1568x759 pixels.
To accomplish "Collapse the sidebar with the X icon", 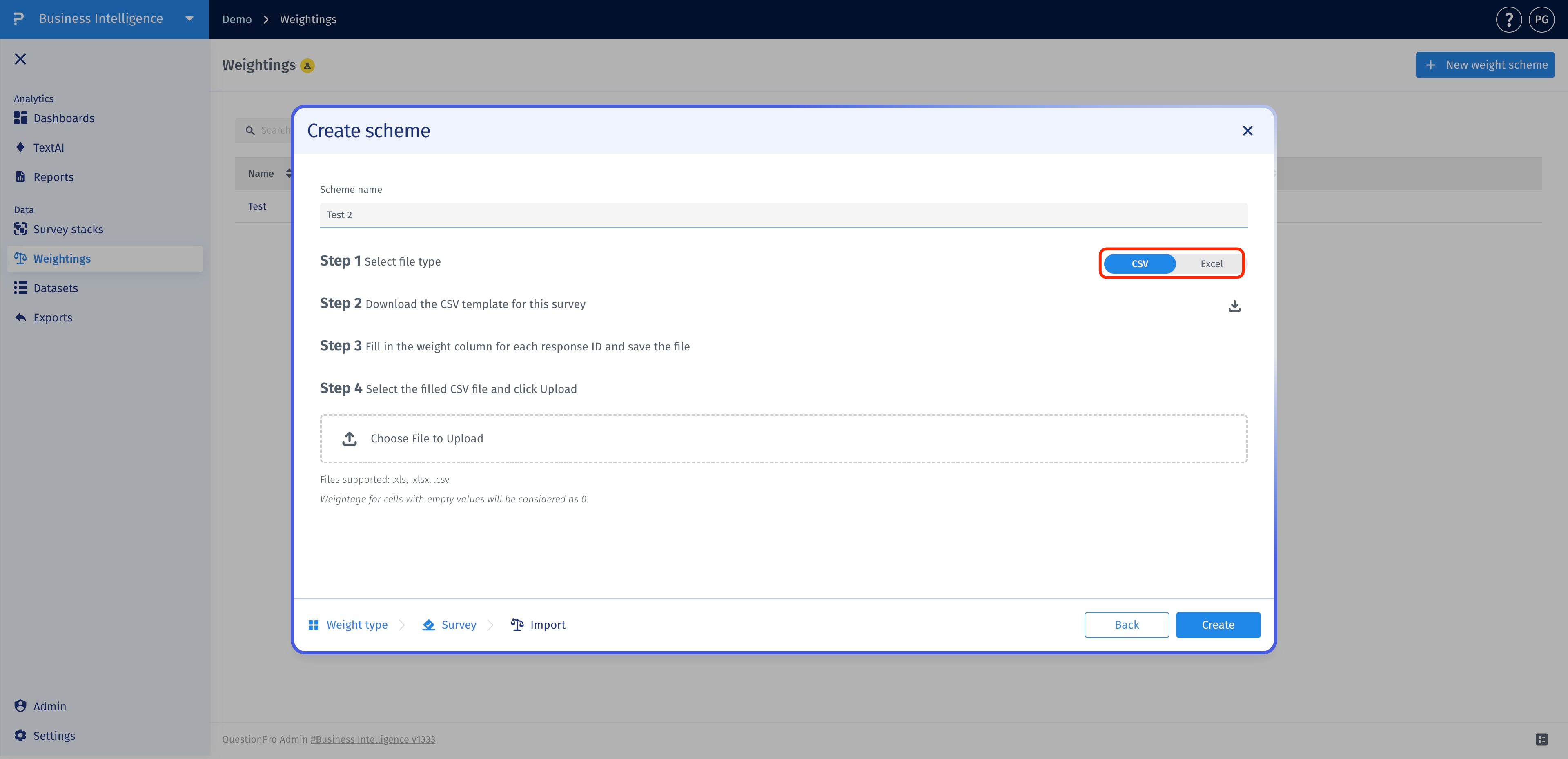I will [x=21, y=59].
